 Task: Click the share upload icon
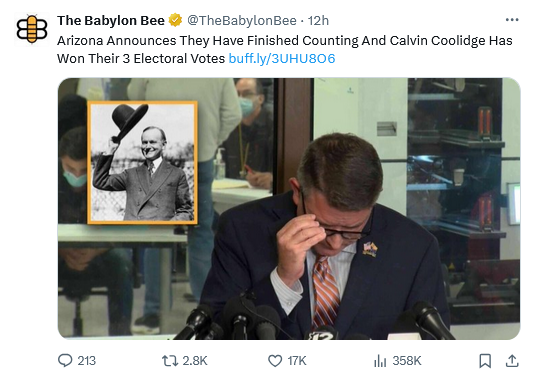(x=512, y=361)
